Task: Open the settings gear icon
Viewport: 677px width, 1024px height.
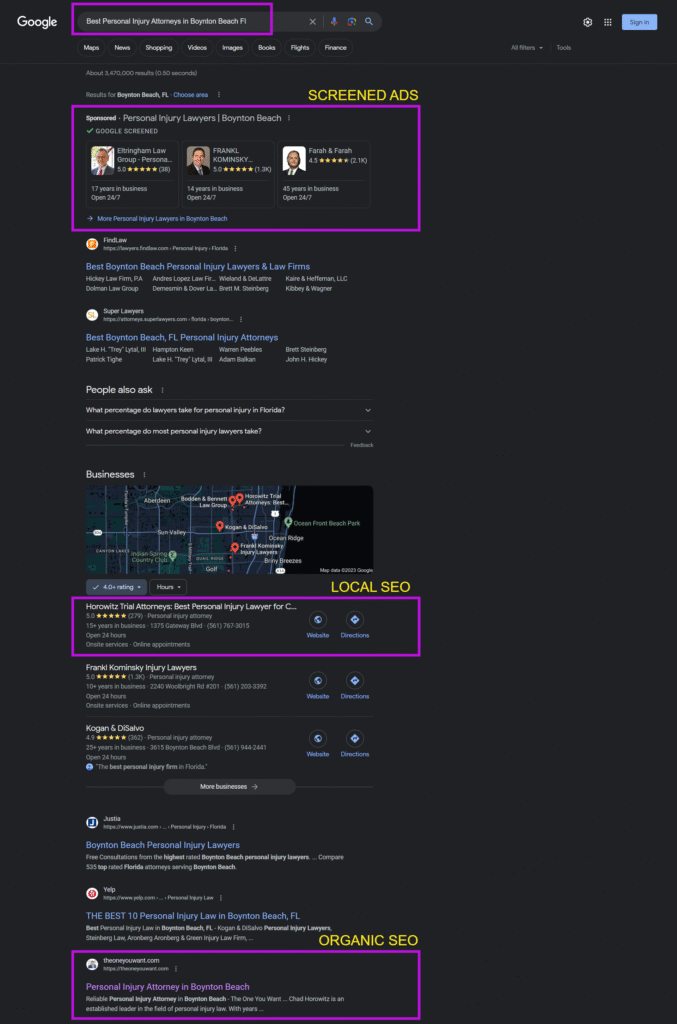Action: coord(588,22)
